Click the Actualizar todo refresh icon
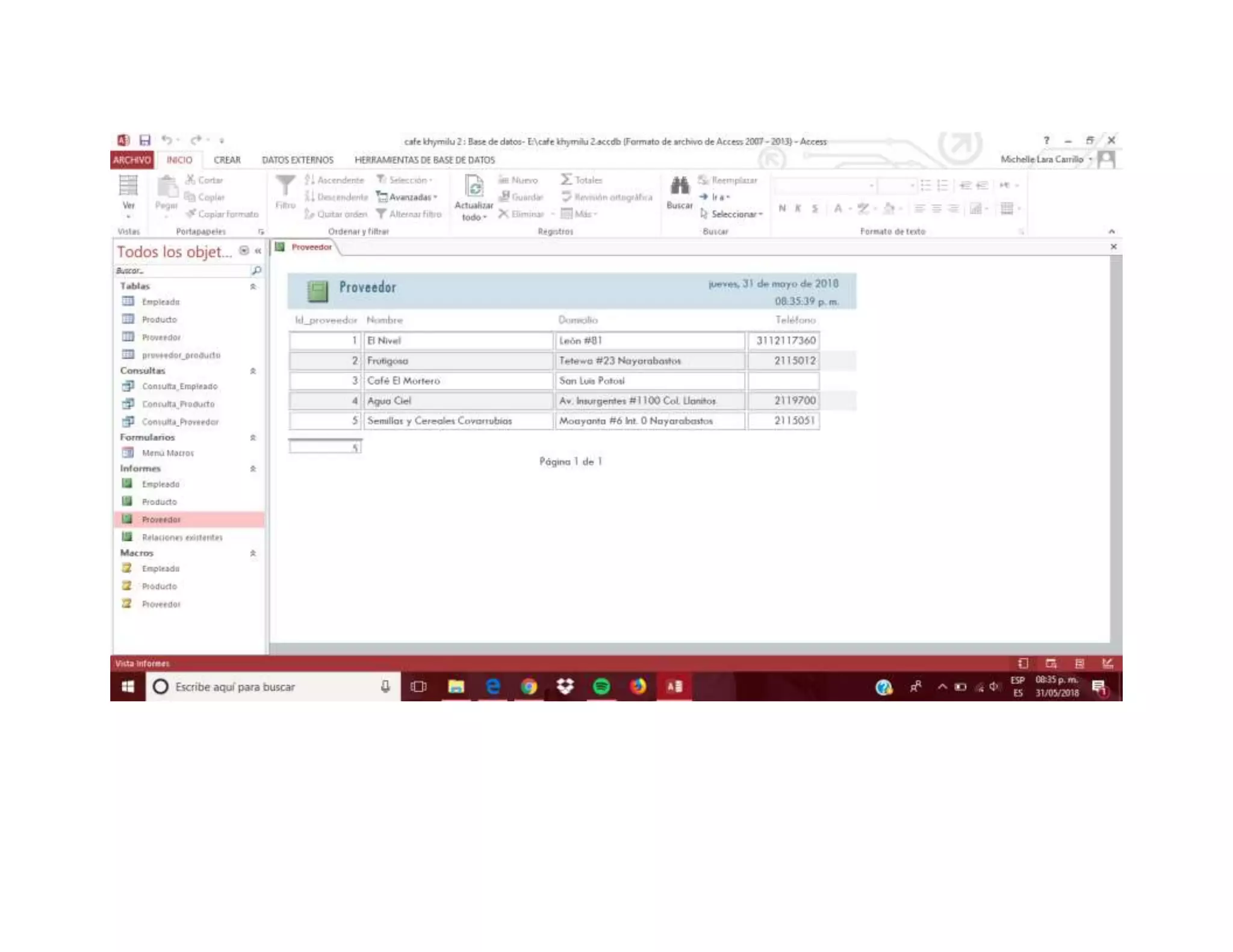The width and height of the screenshot is (1233, 952). point(474,186)
